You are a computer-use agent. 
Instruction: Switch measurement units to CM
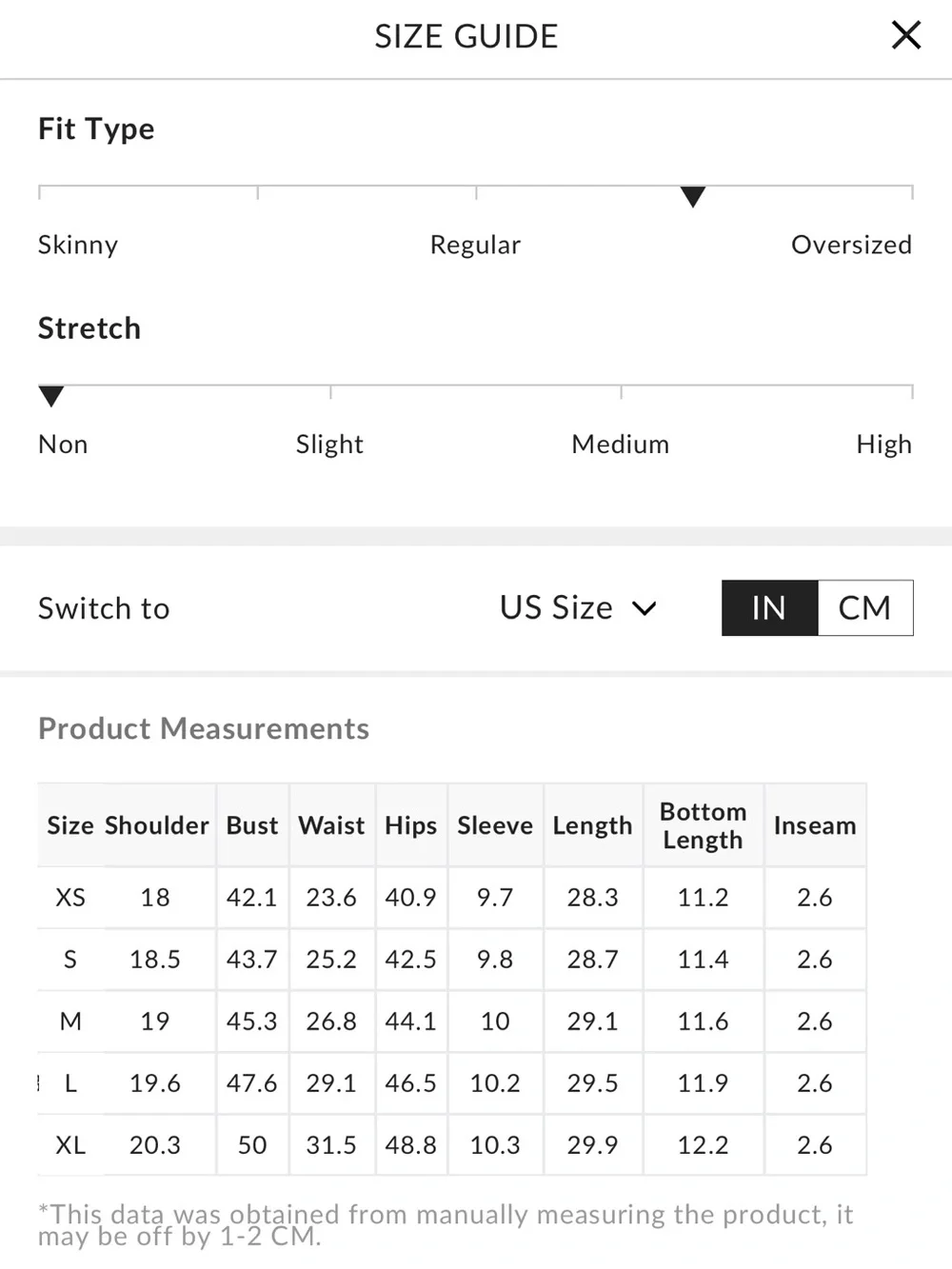tap(864, 607)
